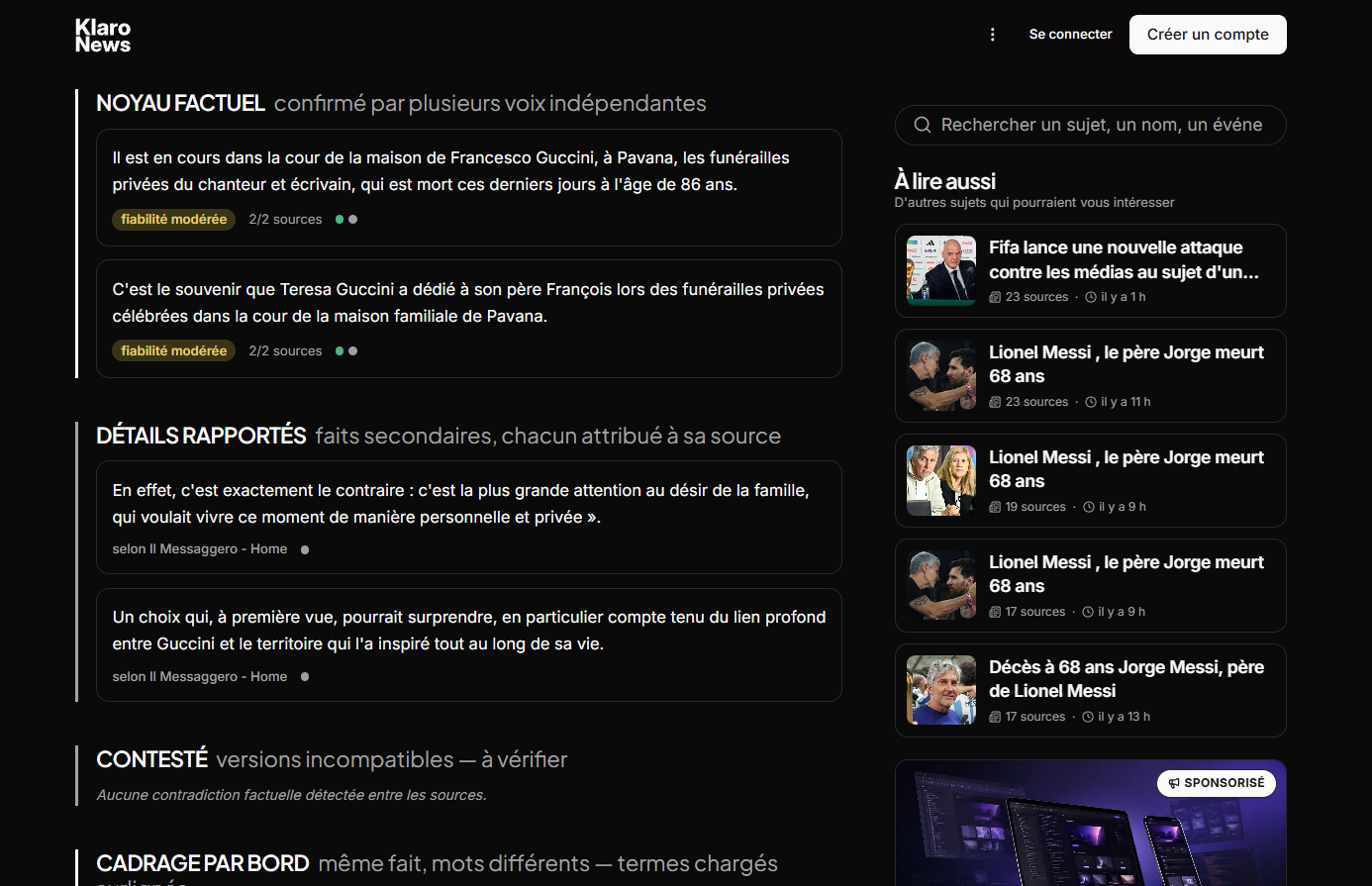This screenshot has height=886, width=1372.
Task: Click the sources icon in the Fifa card
Action: [995, 297]
